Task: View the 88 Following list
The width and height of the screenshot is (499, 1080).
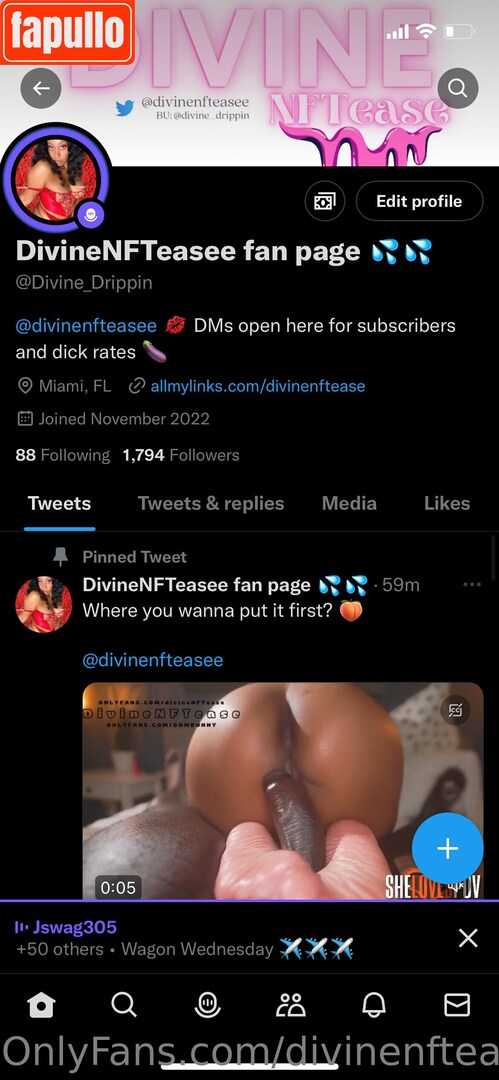Action: (63, 455)
